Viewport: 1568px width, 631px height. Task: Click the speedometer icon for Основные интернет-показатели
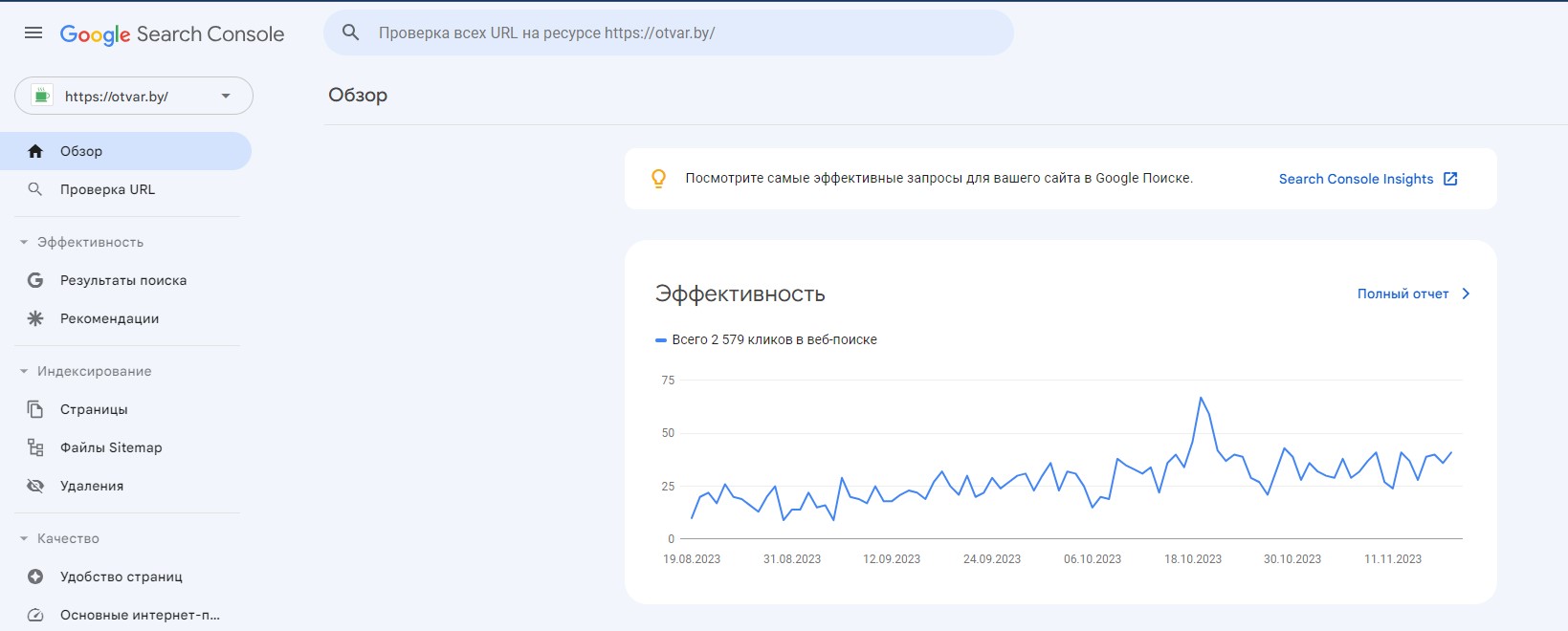(35, 615)
